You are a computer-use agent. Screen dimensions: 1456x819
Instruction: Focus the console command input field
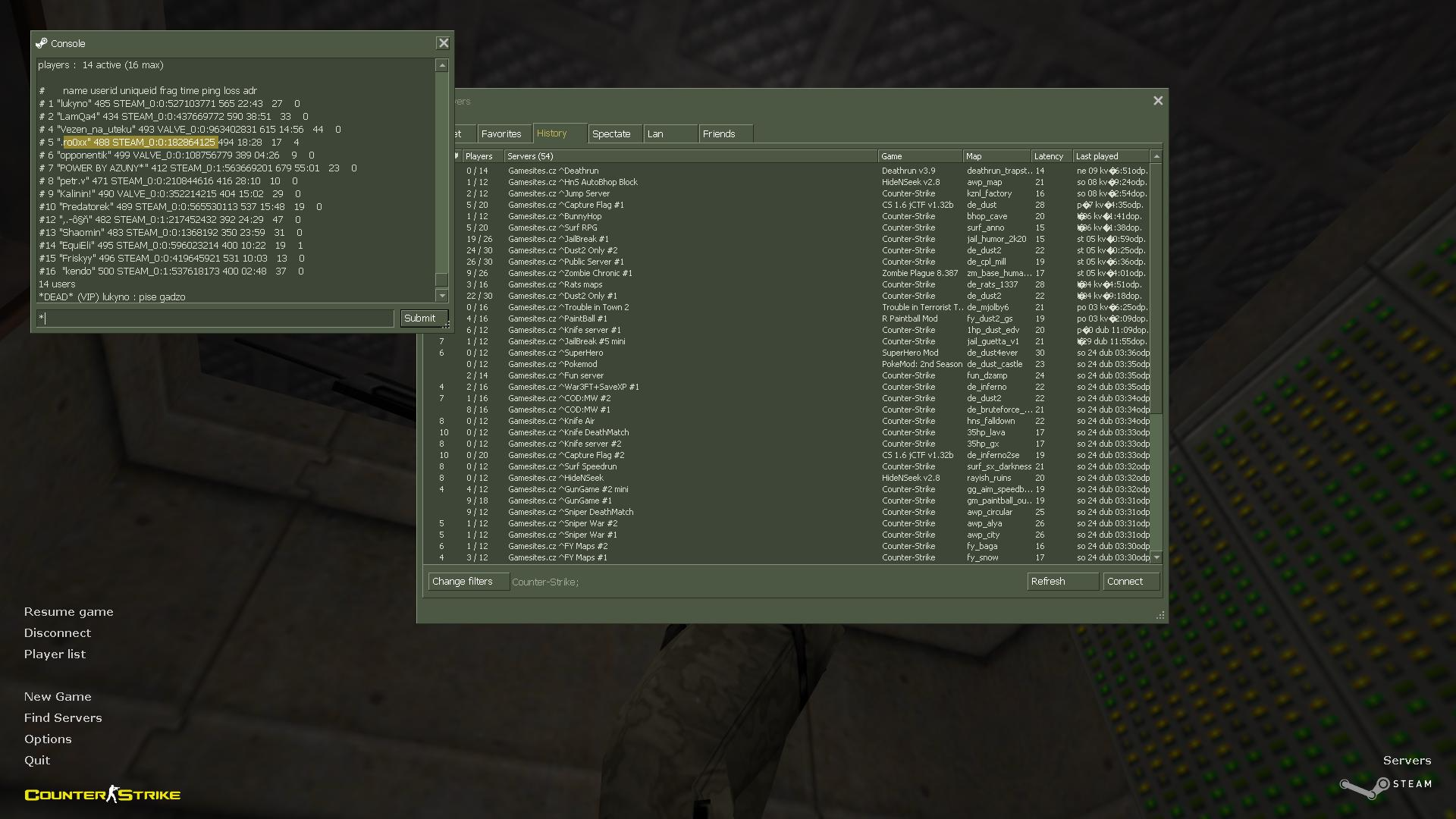coord(216,318)
